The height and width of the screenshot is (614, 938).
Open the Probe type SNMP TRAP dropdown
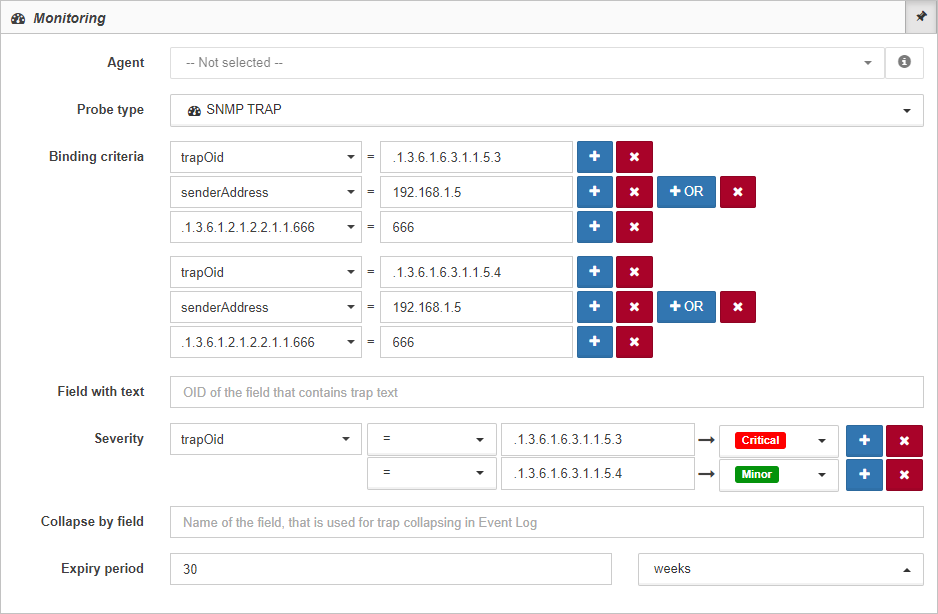(x=547, y=110)
